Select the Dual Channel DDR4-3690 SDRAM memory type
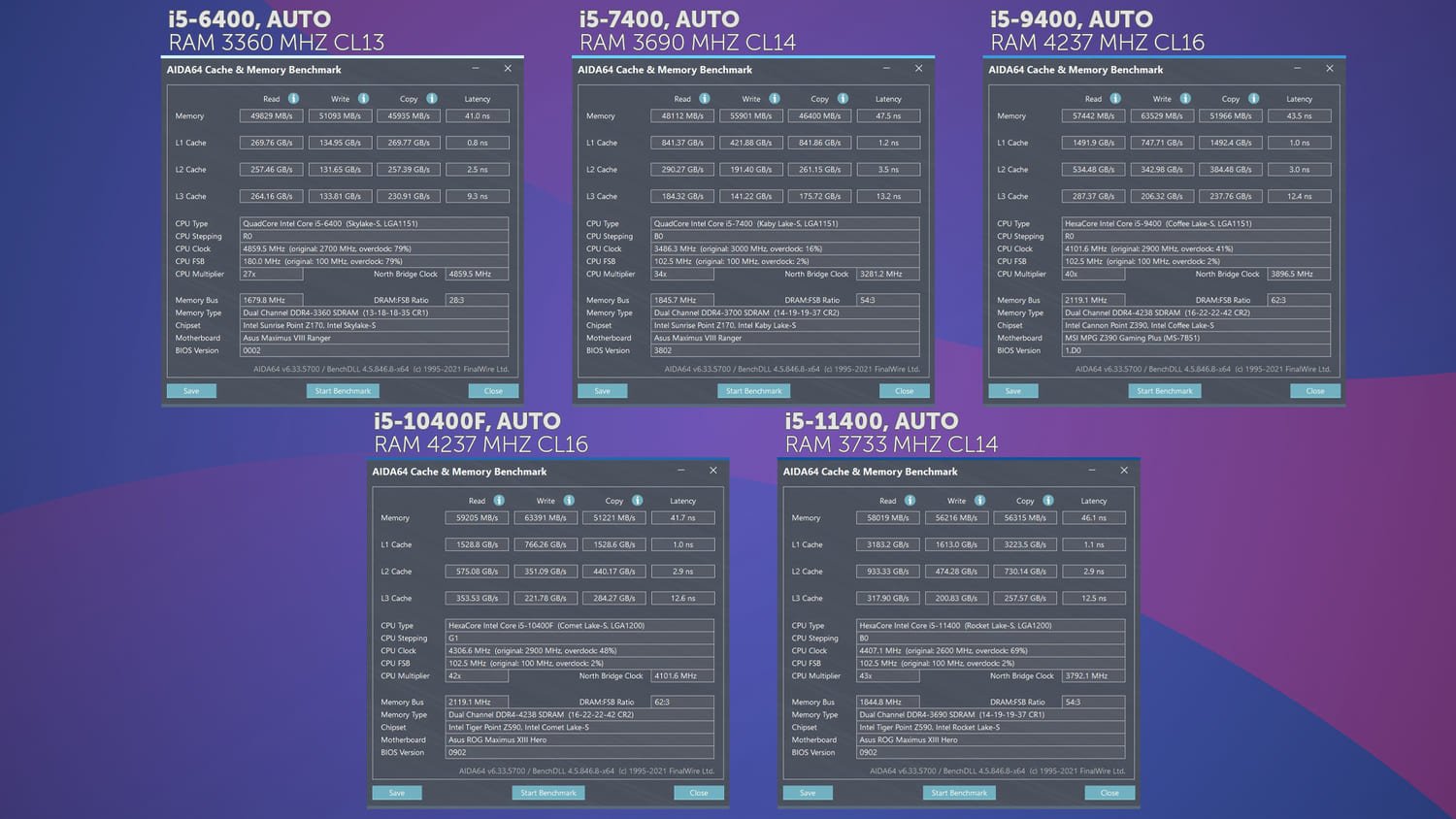This screenshot has width=1456, height=819. tap(990, 714)
